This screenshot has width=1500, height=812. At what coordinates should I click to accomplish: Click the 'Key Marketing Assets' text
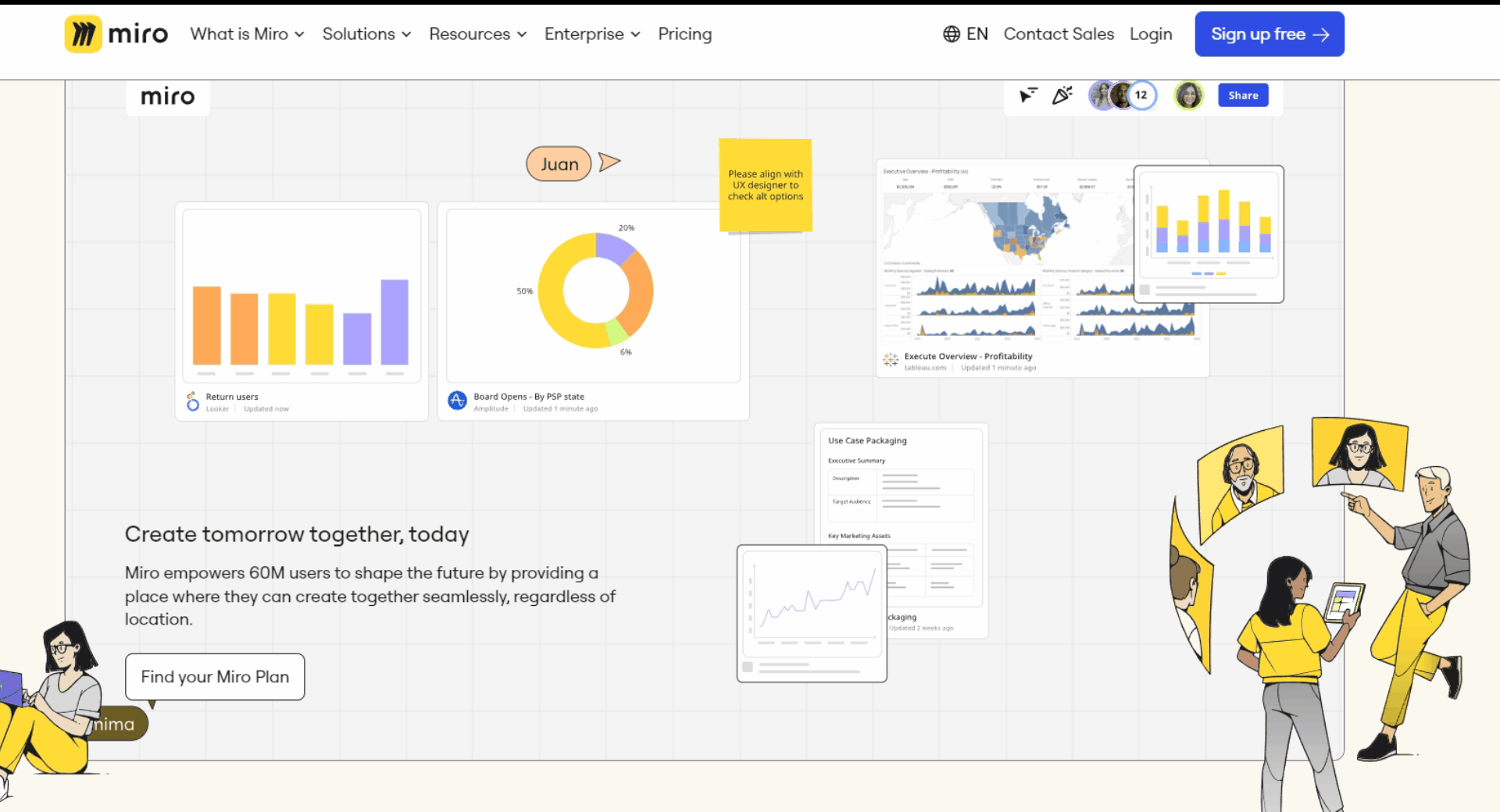(x=859, y=536)
